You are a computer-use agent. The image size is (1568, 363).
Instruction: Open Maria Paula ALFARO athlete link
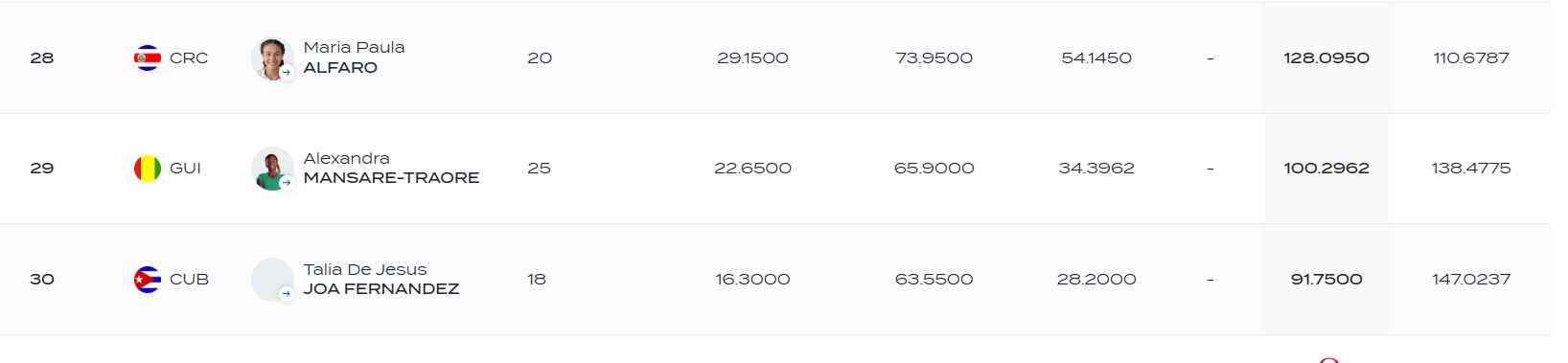click(354, 57)
